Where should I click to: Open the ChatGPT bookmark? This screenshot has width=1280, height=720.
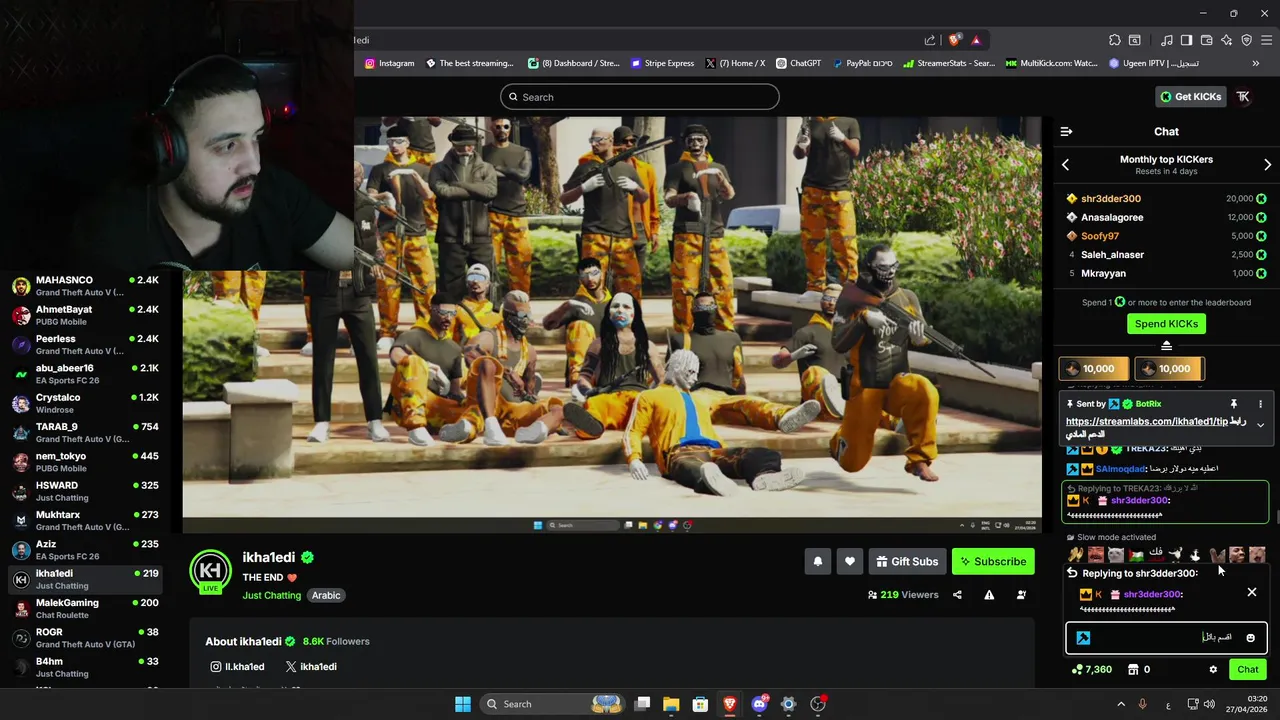[x=798, y=63]
